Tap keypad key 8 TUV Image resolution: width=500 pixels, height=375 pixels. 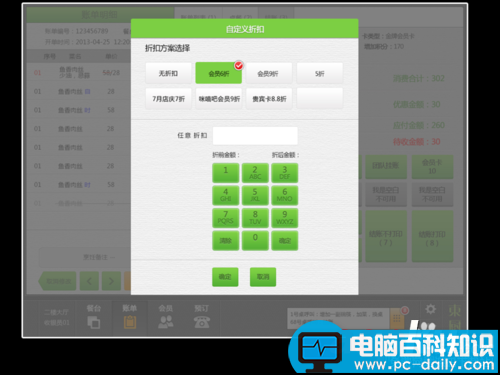click(x=255, y=218)
